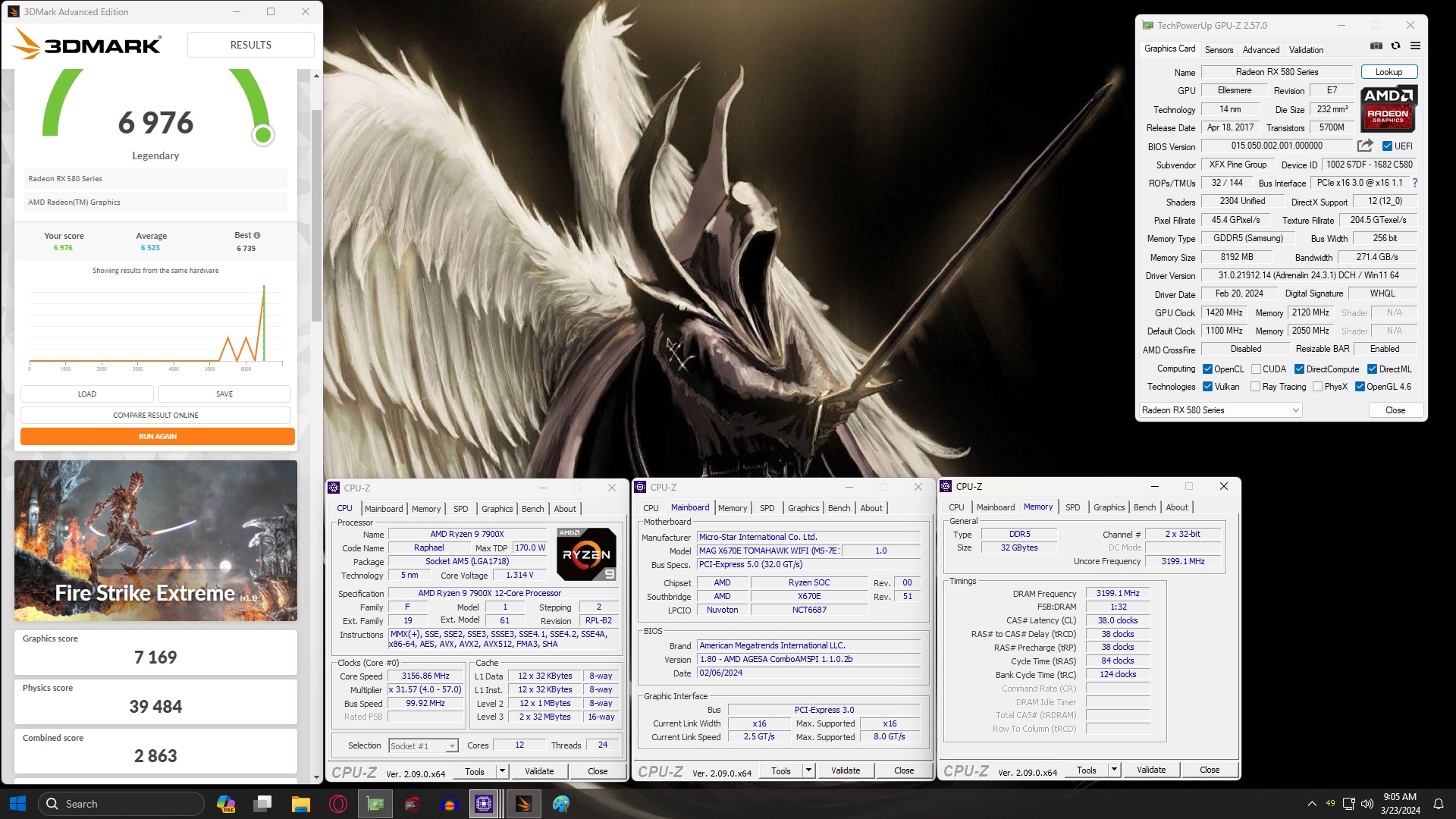
Task: Open the Bench tab in the left CPU-Z window
Action: pos(532,509)
